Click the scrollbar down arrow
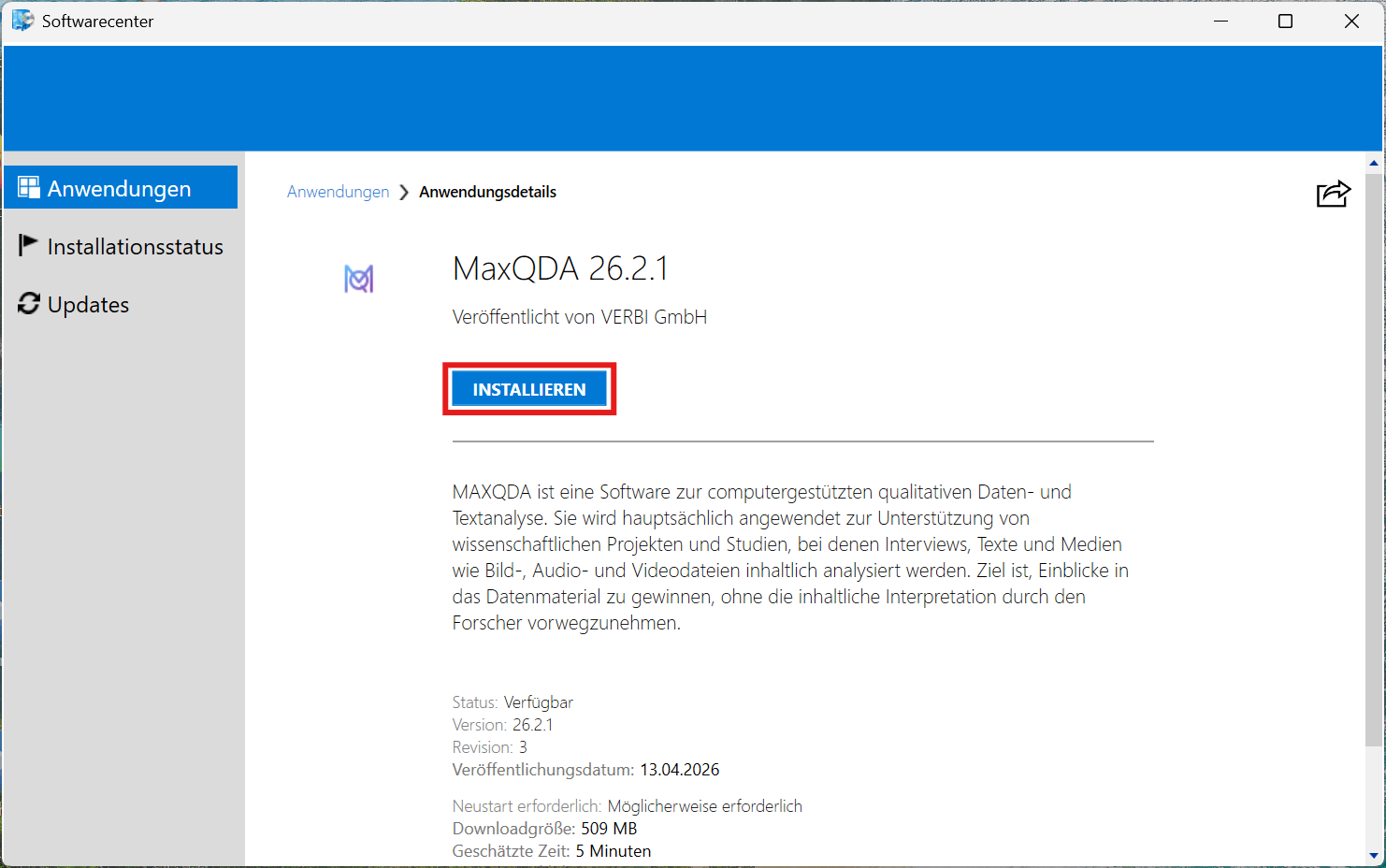1386x868 pixels. click(1374, 855)
